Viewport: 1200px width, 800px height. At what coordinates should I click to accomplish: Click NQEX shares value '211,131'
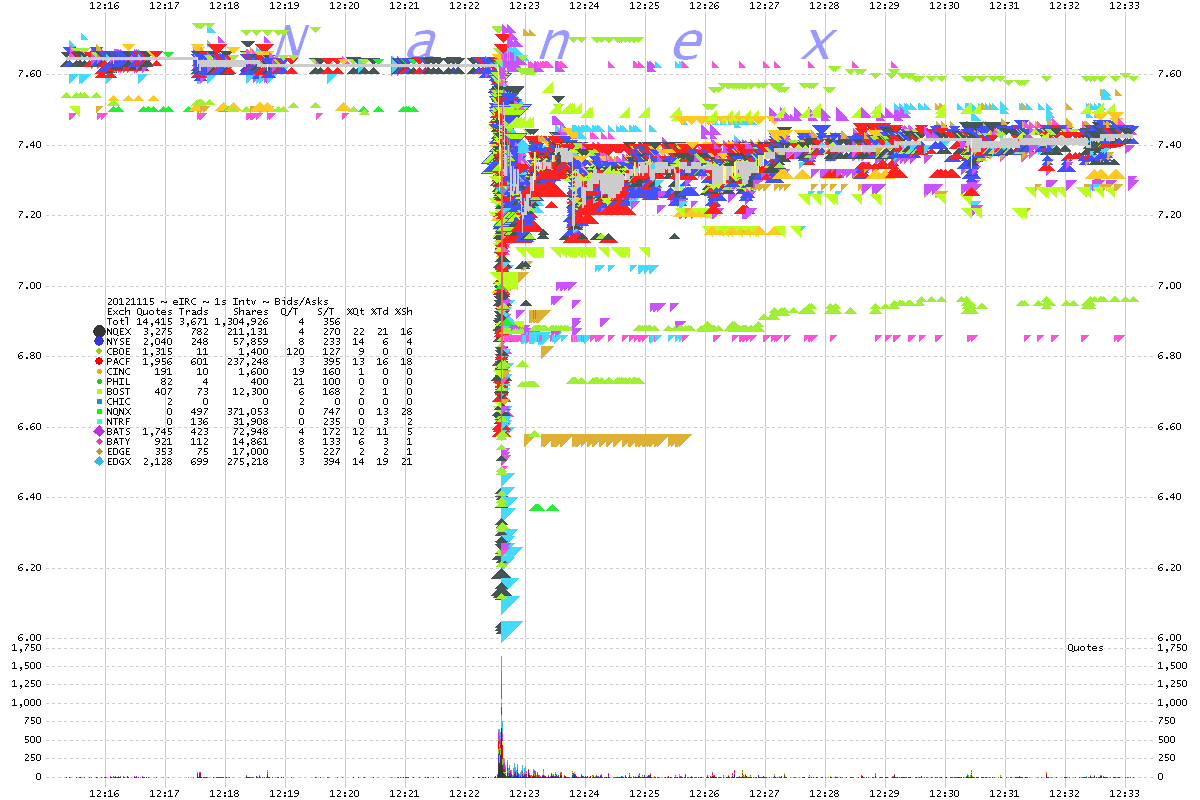click(248, 331)
